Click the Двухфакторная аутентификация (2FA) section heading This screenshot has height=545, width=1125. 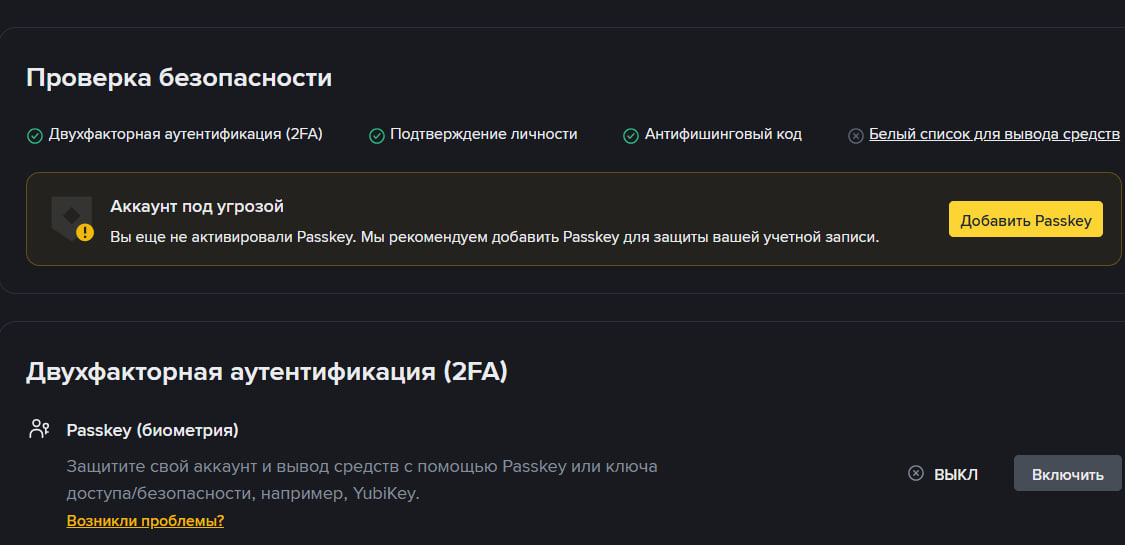tap(267, 372)
